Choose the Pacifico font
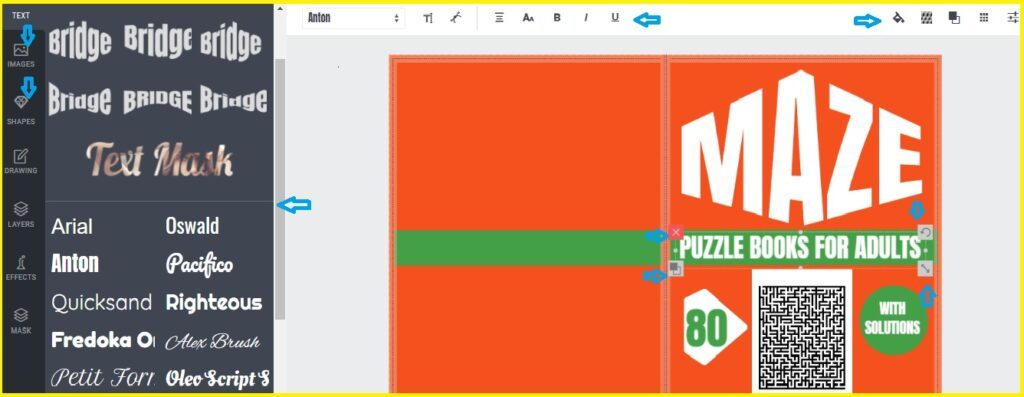Screen dimensions: 1024x397 point(199,264)
